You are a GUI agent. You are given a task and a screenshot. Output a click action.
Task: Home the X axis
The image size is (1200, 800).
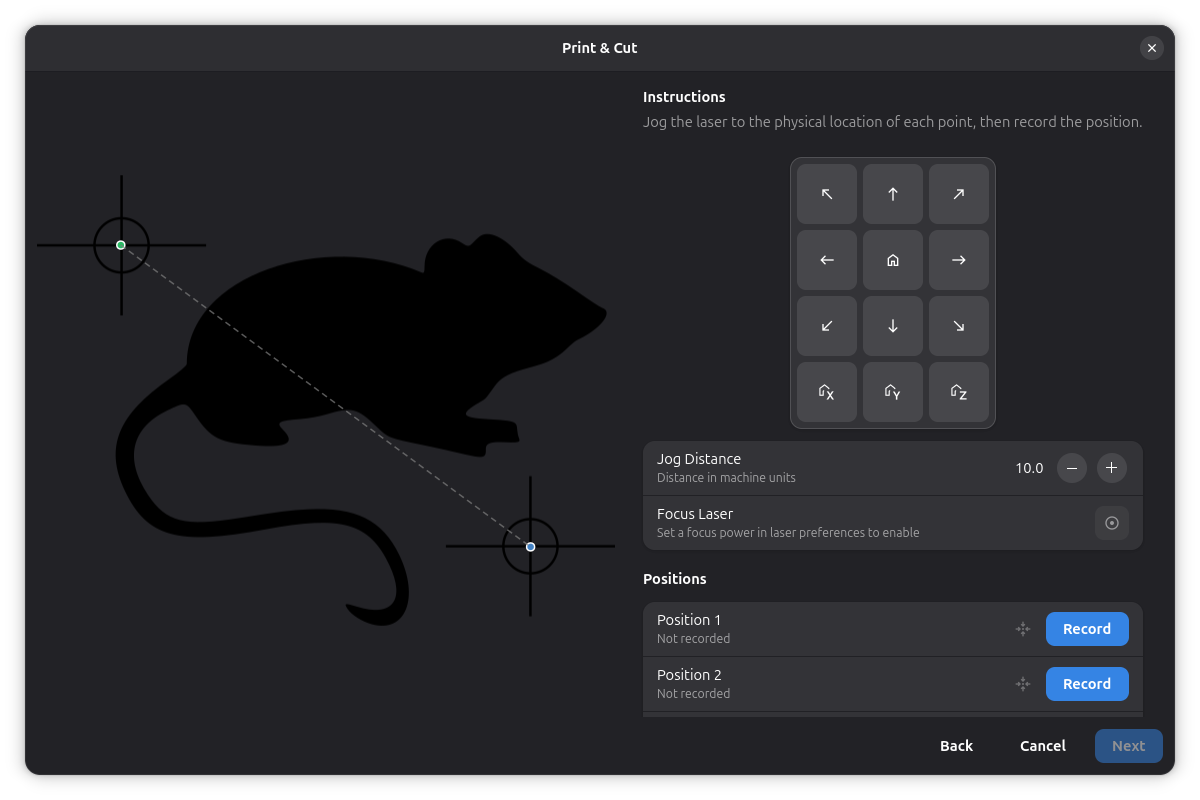click(827, 392)
